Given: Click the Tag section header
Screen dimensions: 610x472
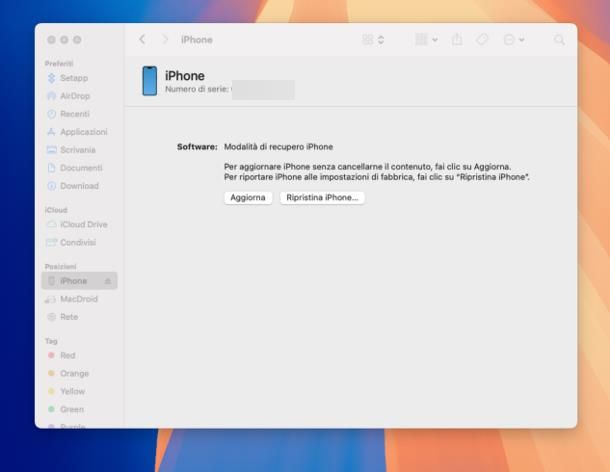Looking at the screenshot, I should coord(51,341).
